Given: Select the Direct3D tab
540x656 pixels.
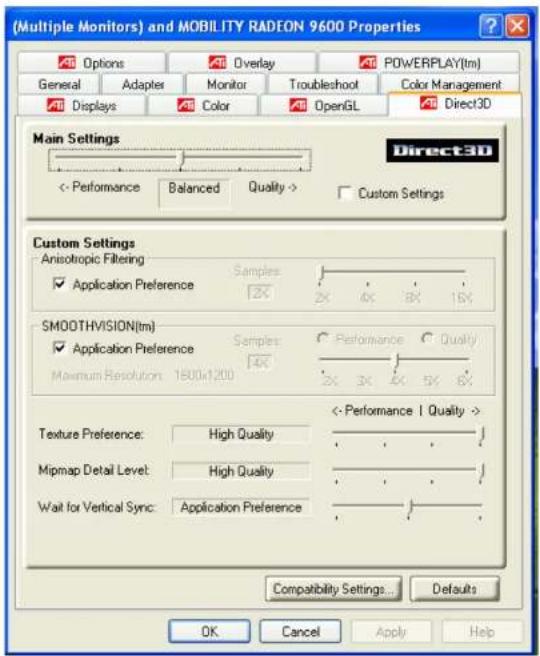Looking at the screenshot, I should coord(455,104).
